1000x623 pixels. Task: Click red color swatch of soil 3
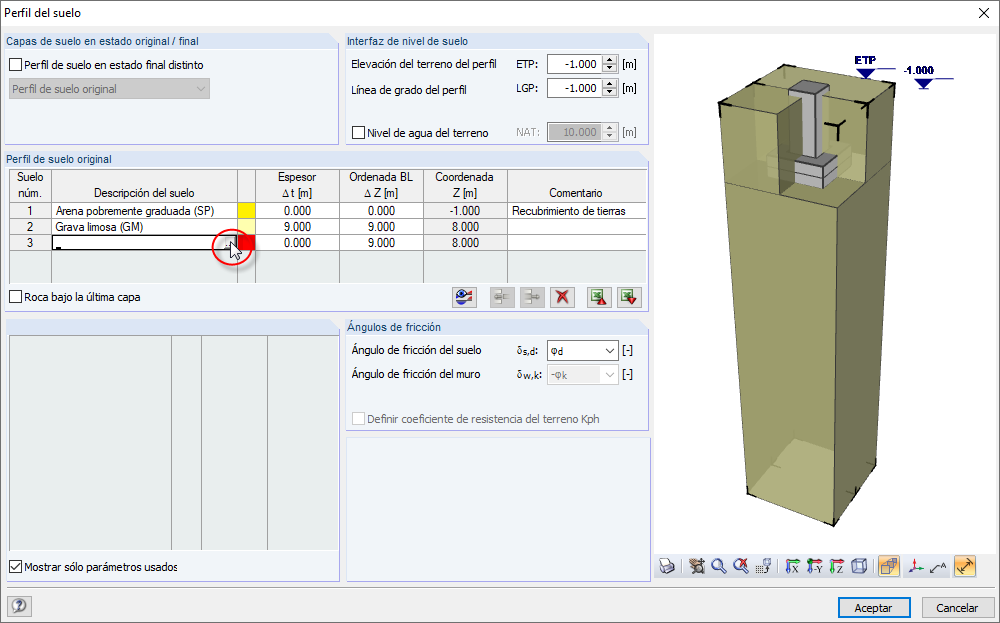click(x=246, y=242)
